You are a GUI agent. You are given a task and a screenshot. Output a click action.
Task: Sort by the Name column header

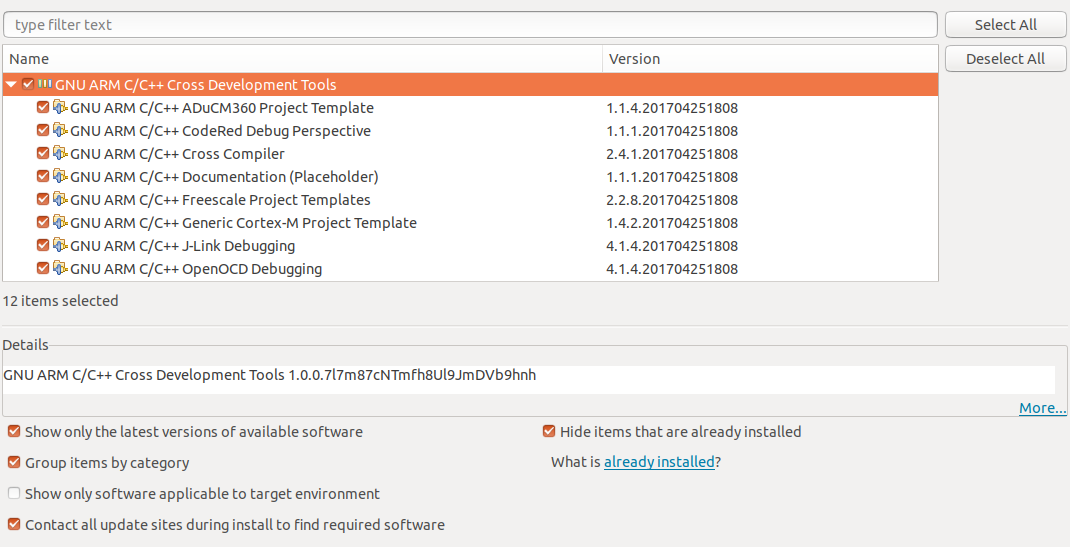302,59
